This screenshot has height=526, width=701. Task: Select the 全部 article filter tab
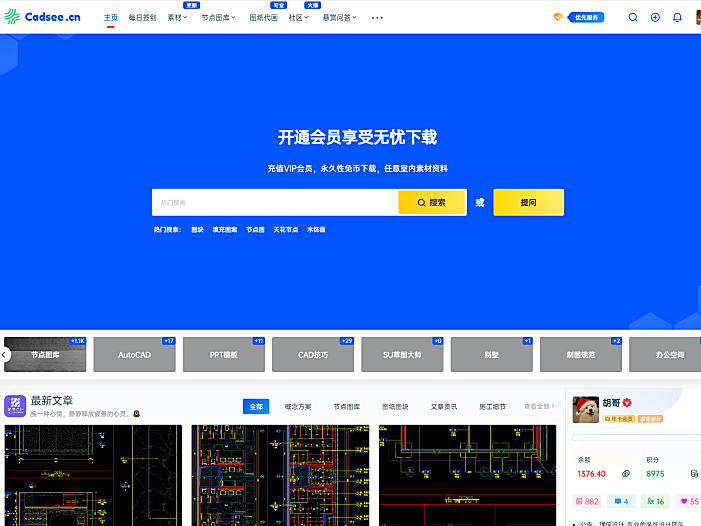point(256,406)
